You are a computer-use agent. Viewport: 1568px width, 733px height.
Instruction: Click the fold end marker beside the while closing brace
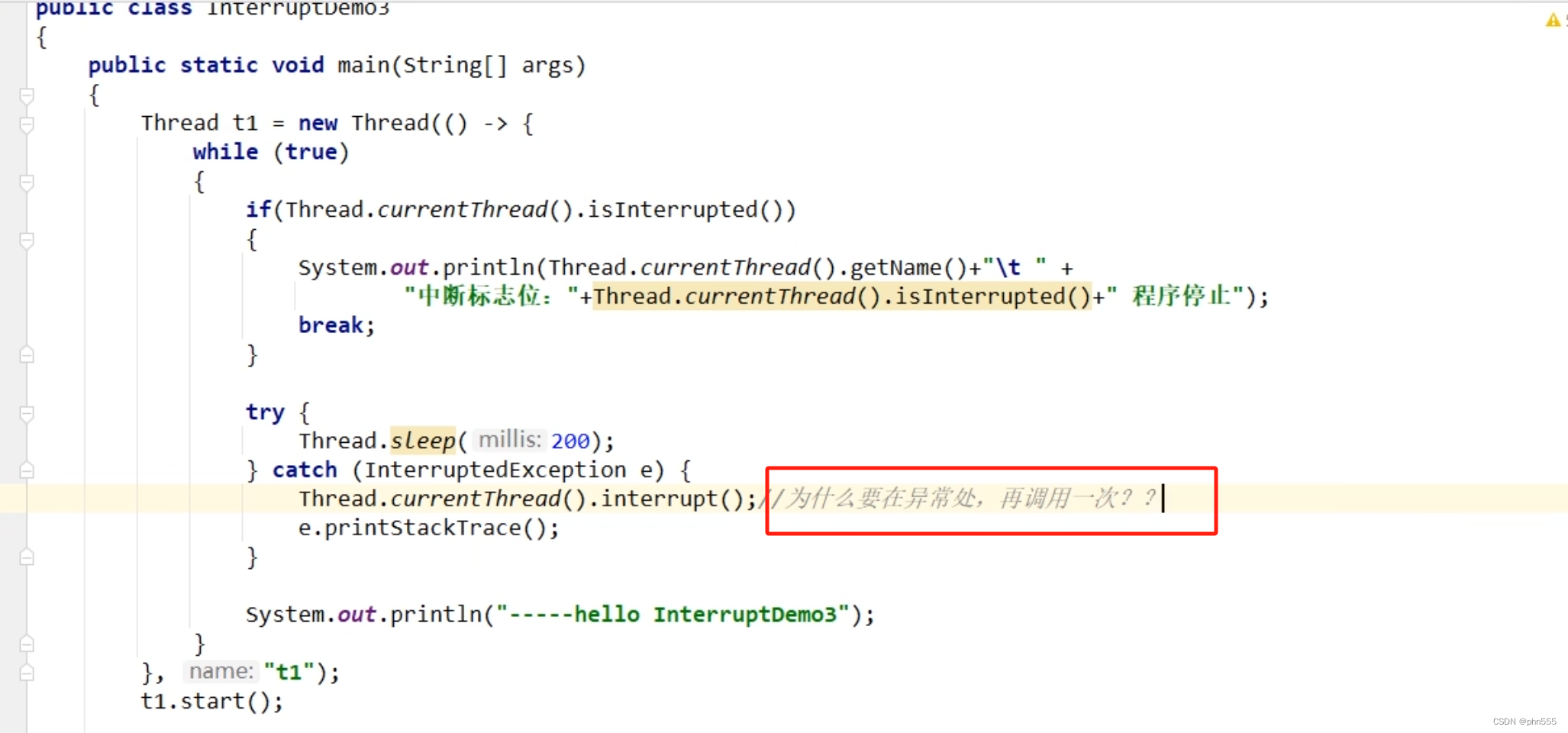tap(27, 644)
